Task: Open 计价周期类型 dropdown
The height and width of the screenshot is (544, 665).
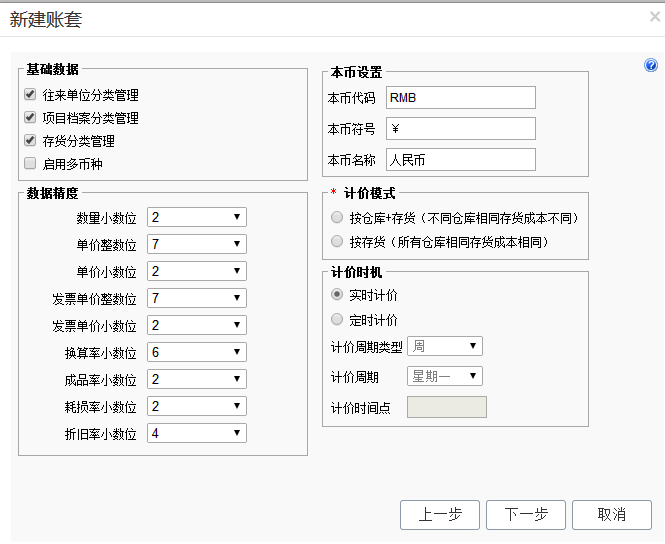Action: [x=445, y=346]
